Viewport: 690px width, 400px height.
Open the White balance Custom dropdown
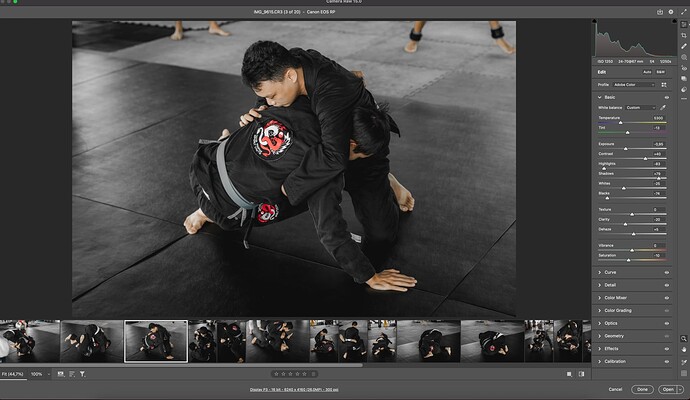pos(640,107)
